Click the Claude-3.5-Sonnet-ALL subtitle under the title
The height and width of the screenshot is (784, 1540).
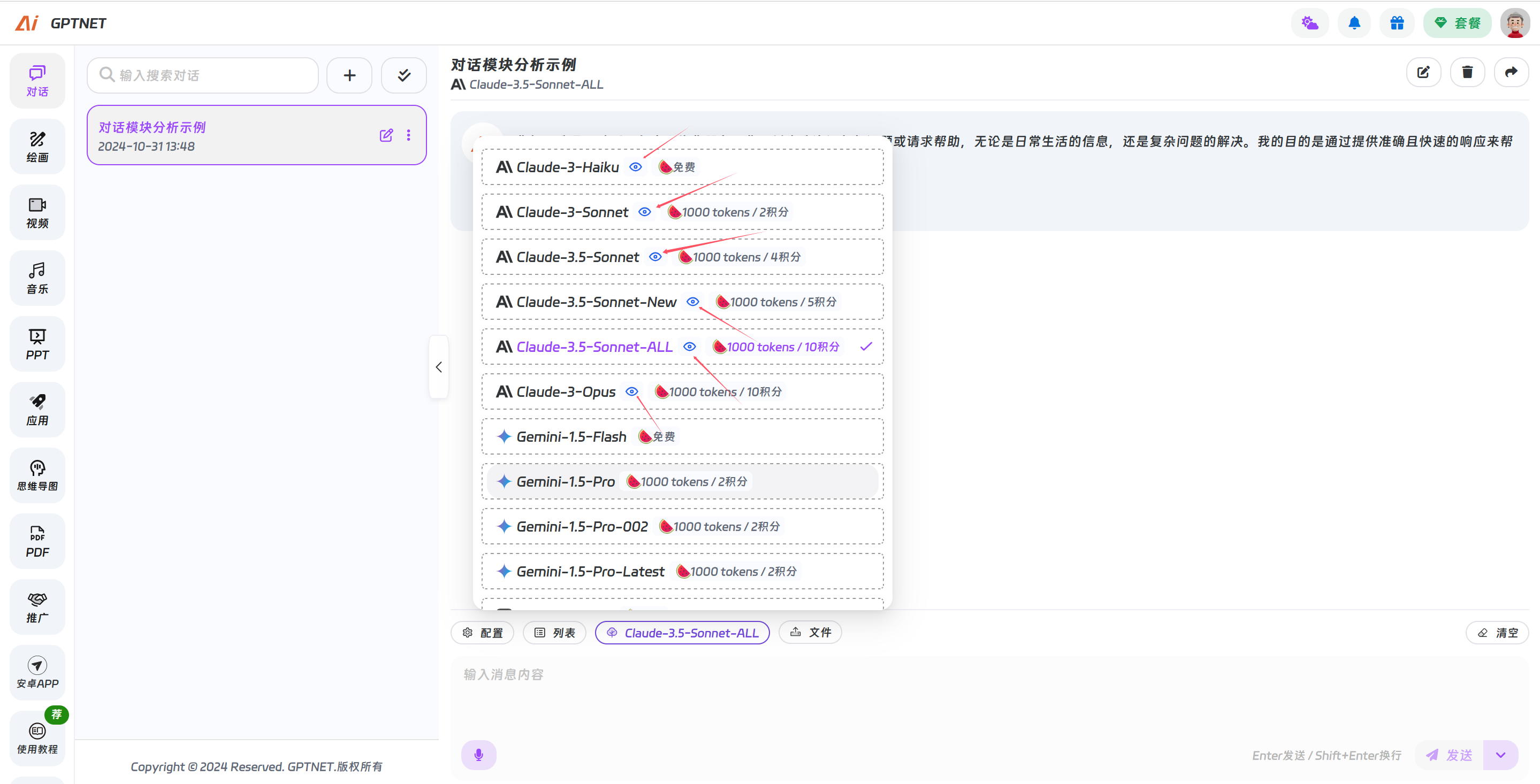pyautogui.click(x=536, y=84)
